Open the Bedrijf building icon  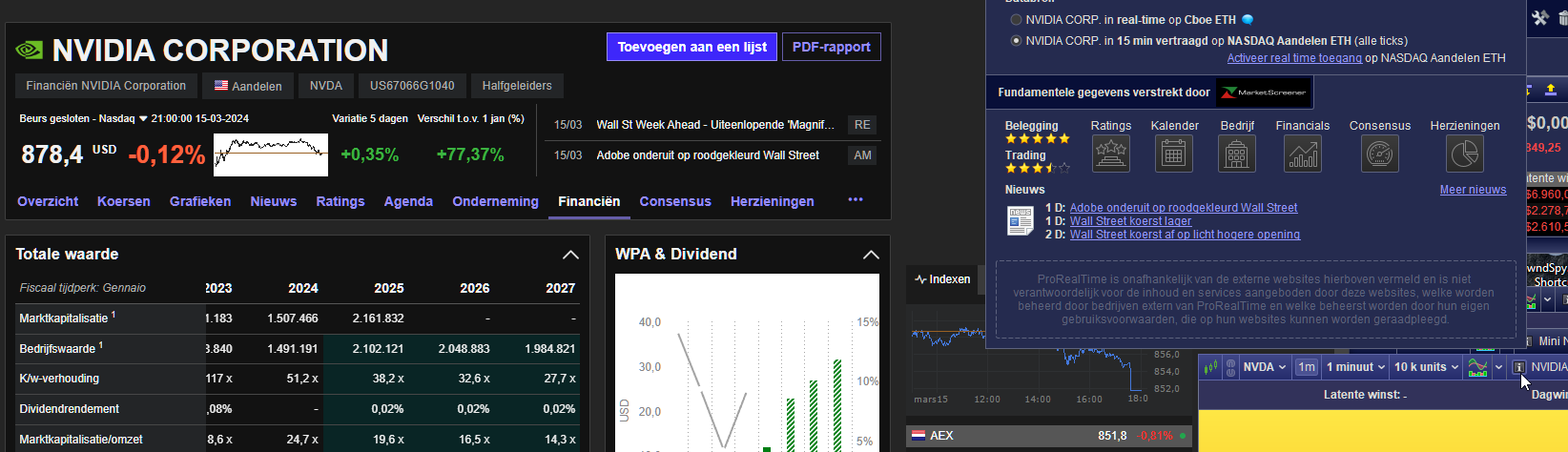[x=1237, y=154]
